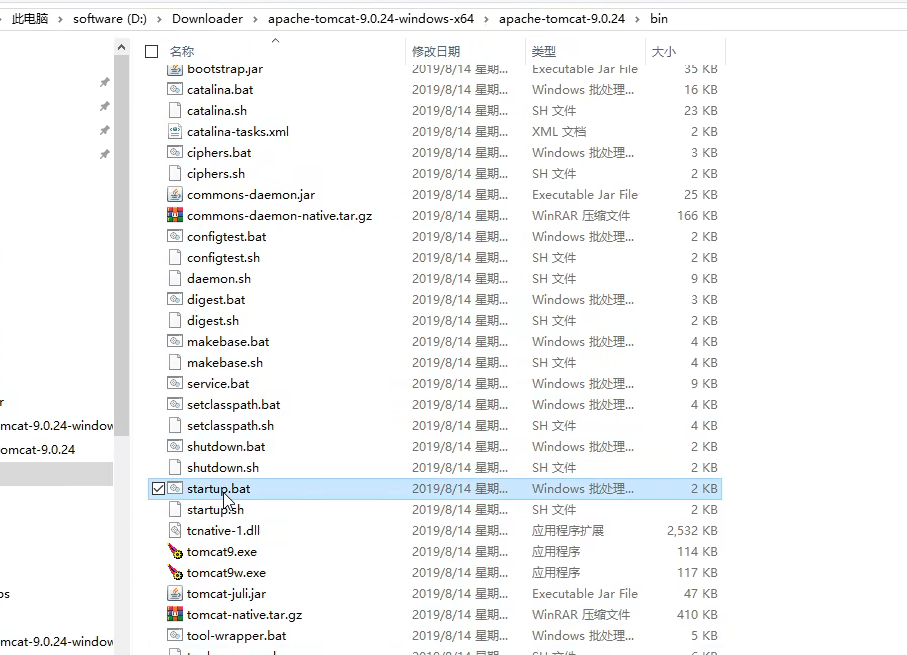
Task: Expand the dropdown after apache-tomcat-9.0.24-windows-x64
Action: (486, 19)
